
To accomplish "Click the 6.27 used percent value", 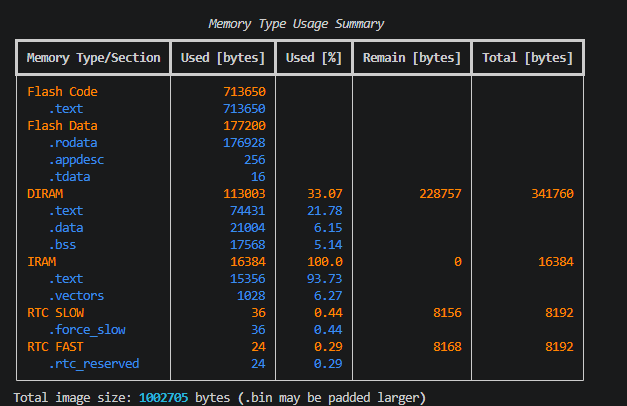I will [328, 296].
